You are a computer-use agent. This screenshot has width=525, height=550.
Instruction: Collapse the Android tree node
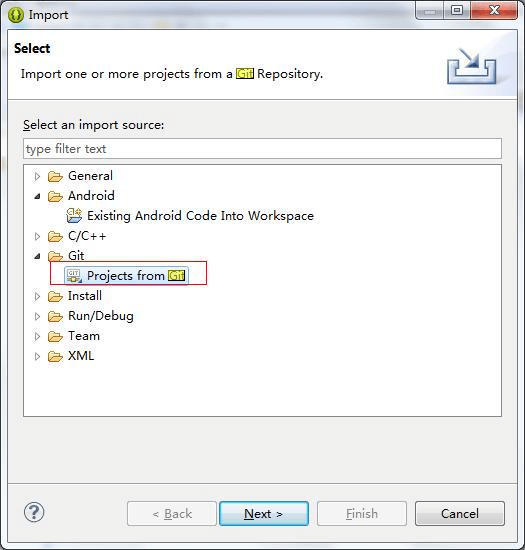click(37, 196)
